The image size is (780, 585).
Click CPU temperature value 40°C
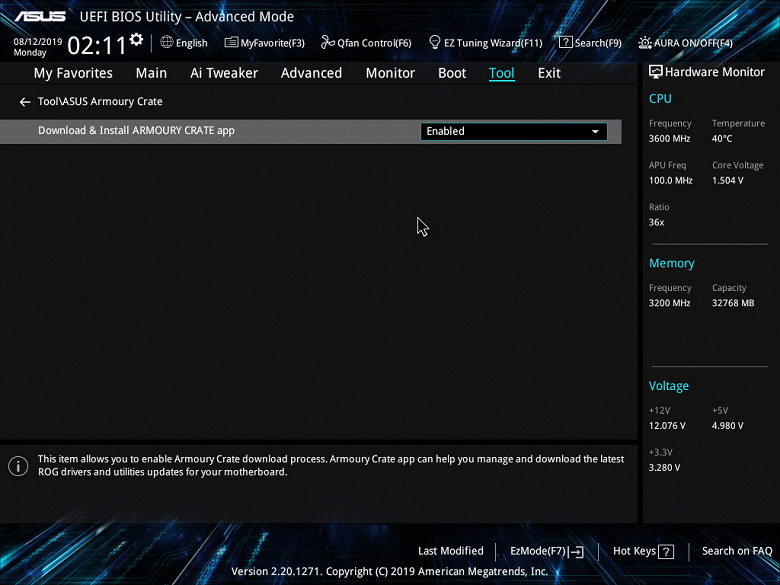click(x=722, y=139)
